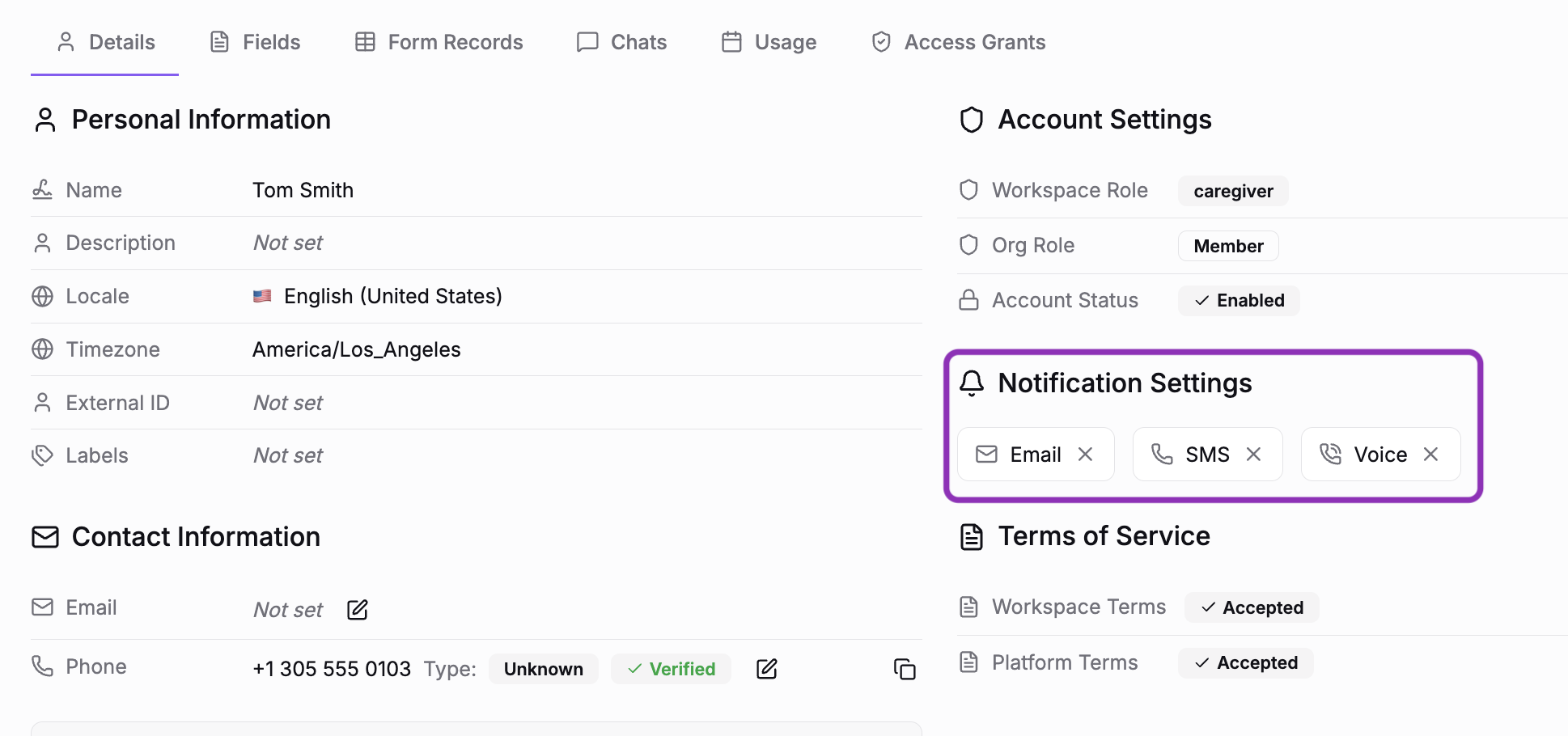Viewport: 1568px width, 736px height.
Task: Click the person icon next to Personal Information
Action: pos(44,119)
